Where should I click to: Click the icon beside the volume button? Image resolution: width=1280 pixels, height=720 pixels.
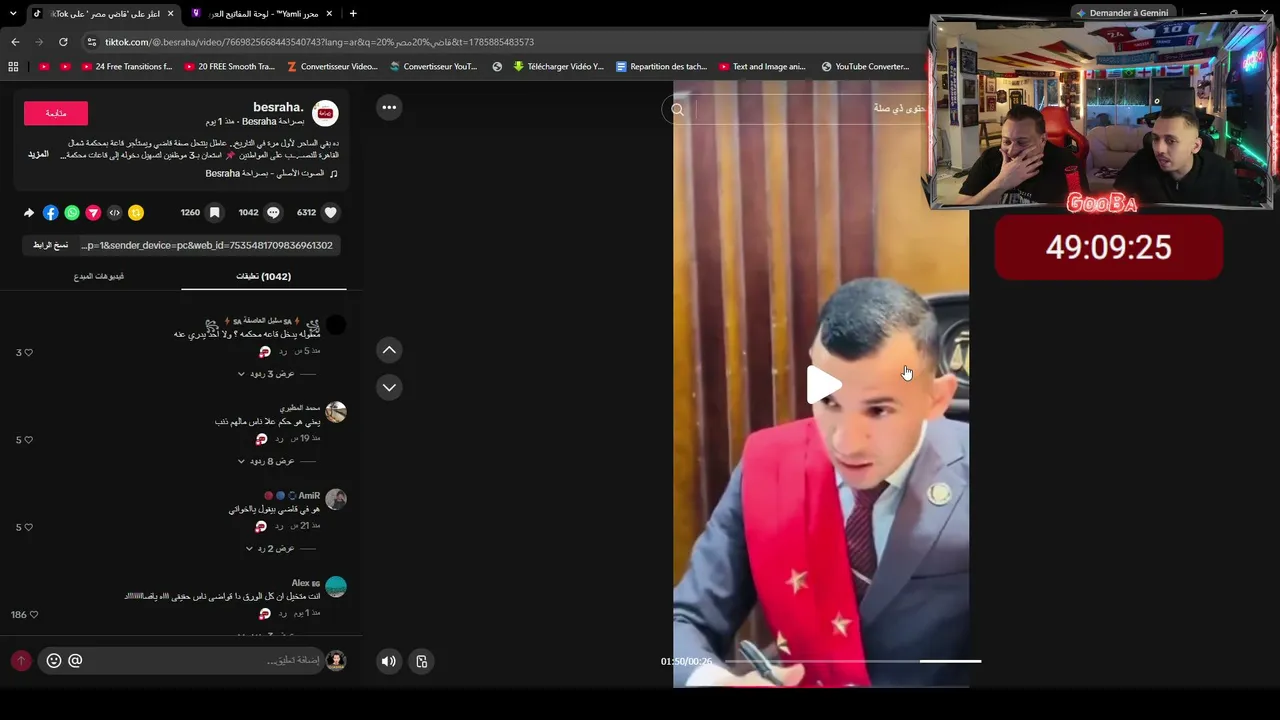coord(422,661)
